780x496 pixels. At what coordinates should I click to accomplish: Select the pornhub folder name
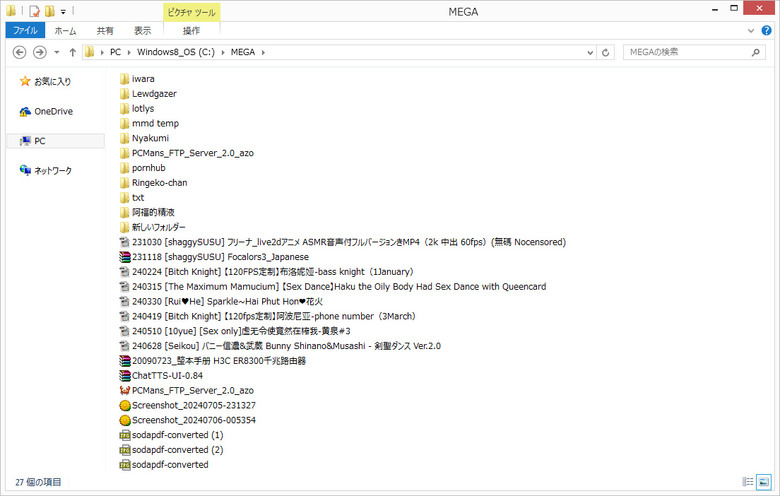(x=149, y=168)
